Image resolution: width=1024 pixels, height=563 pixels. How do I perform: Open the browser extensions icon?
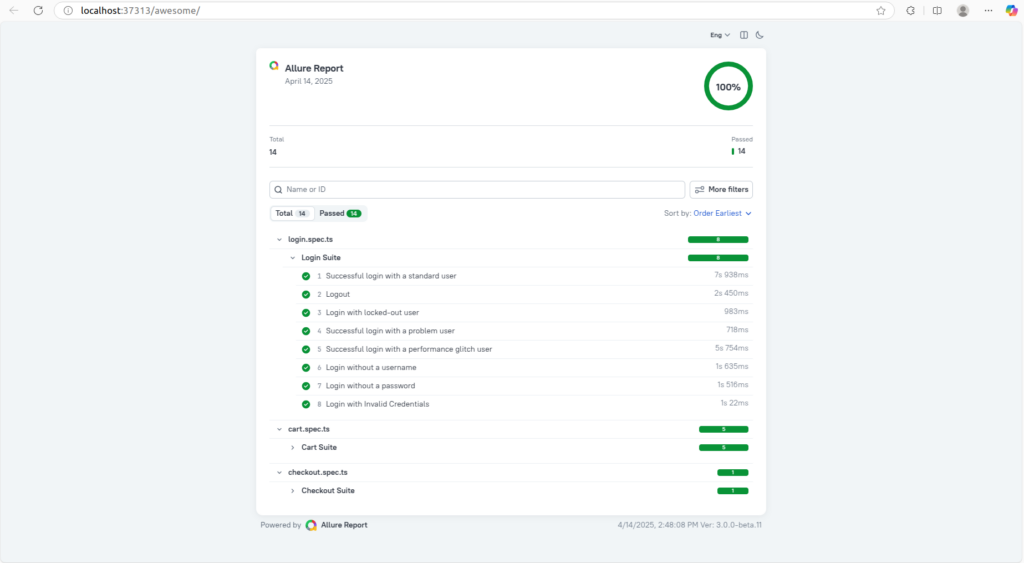coord(911,11)
